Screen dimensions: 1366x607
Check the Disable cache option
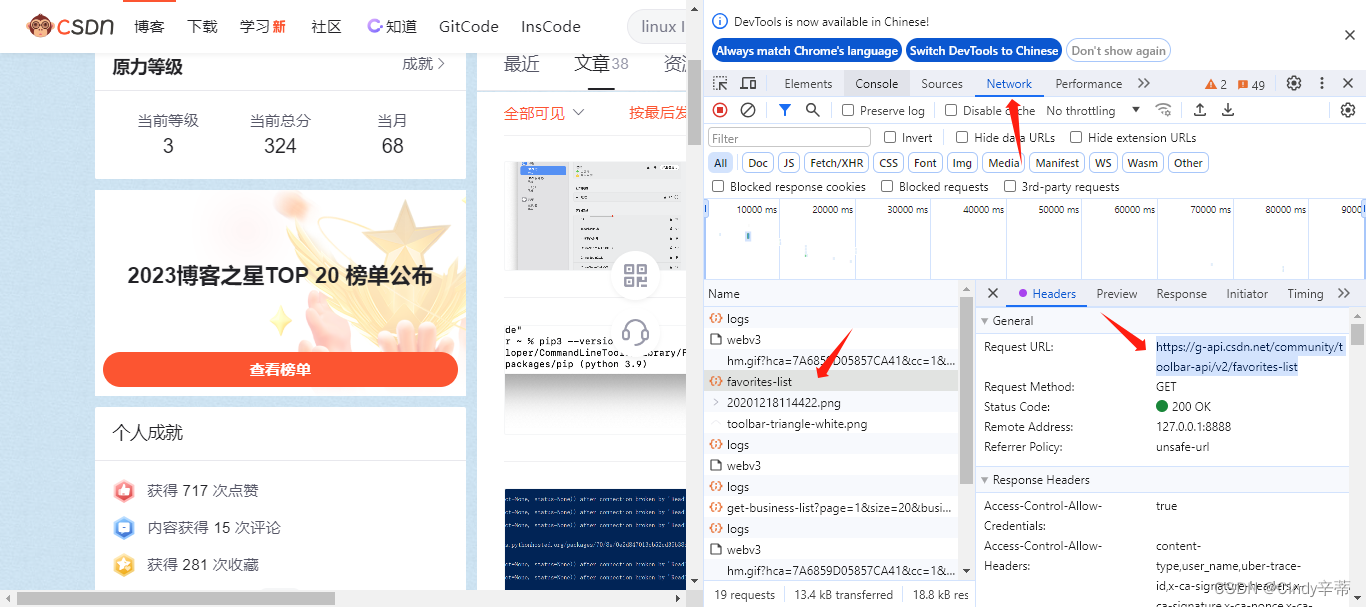pyautogui.click(x=953, y=110)
